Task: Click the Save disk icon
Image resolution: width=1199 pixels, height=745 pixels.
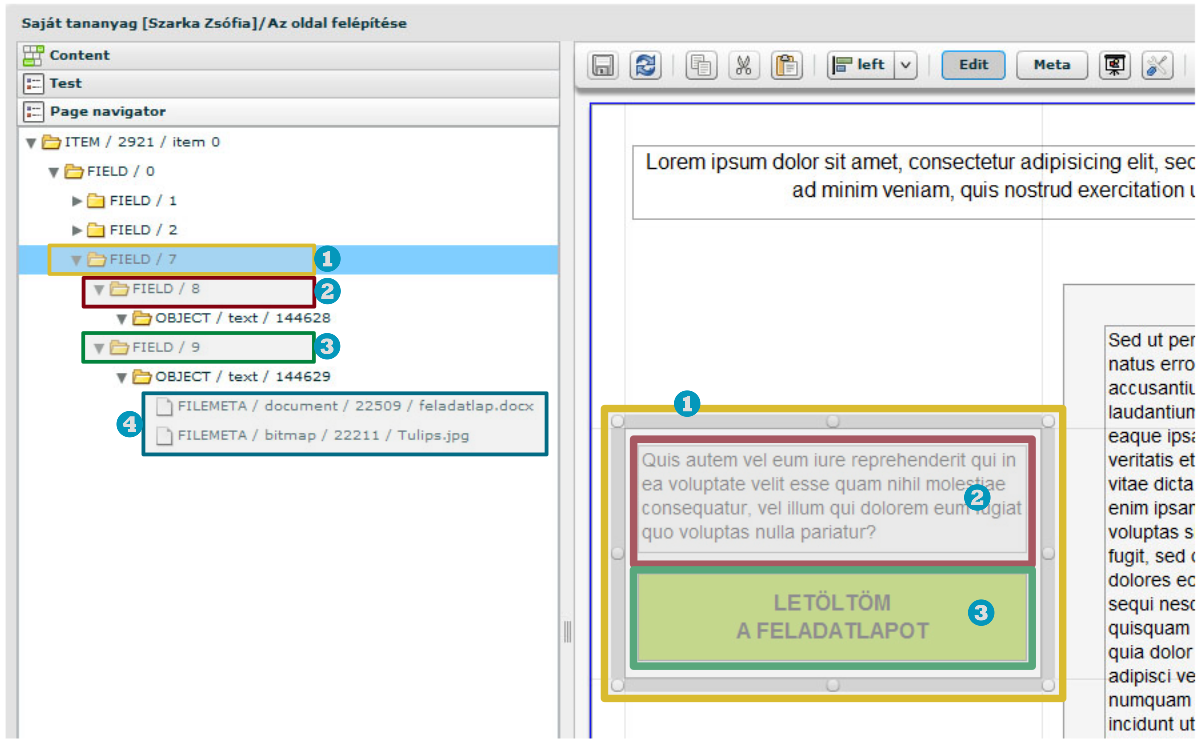Action: pos(603,66)
